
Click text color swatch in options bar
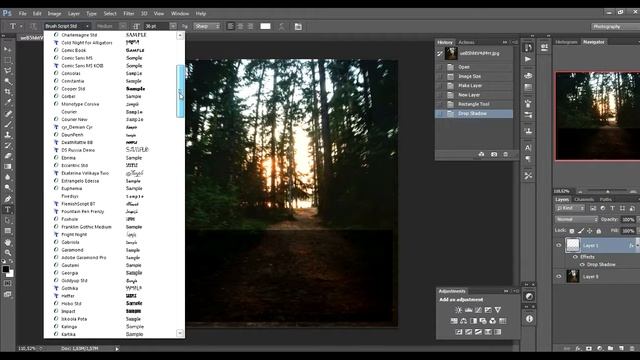tap(265, 26)
